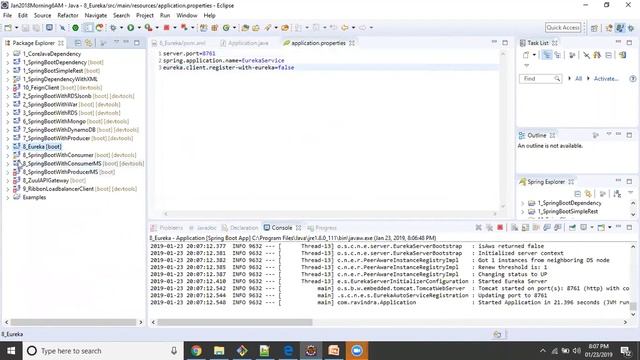
Task: Expand Examples folder in Package Explorer
Action: click(7, 198)
